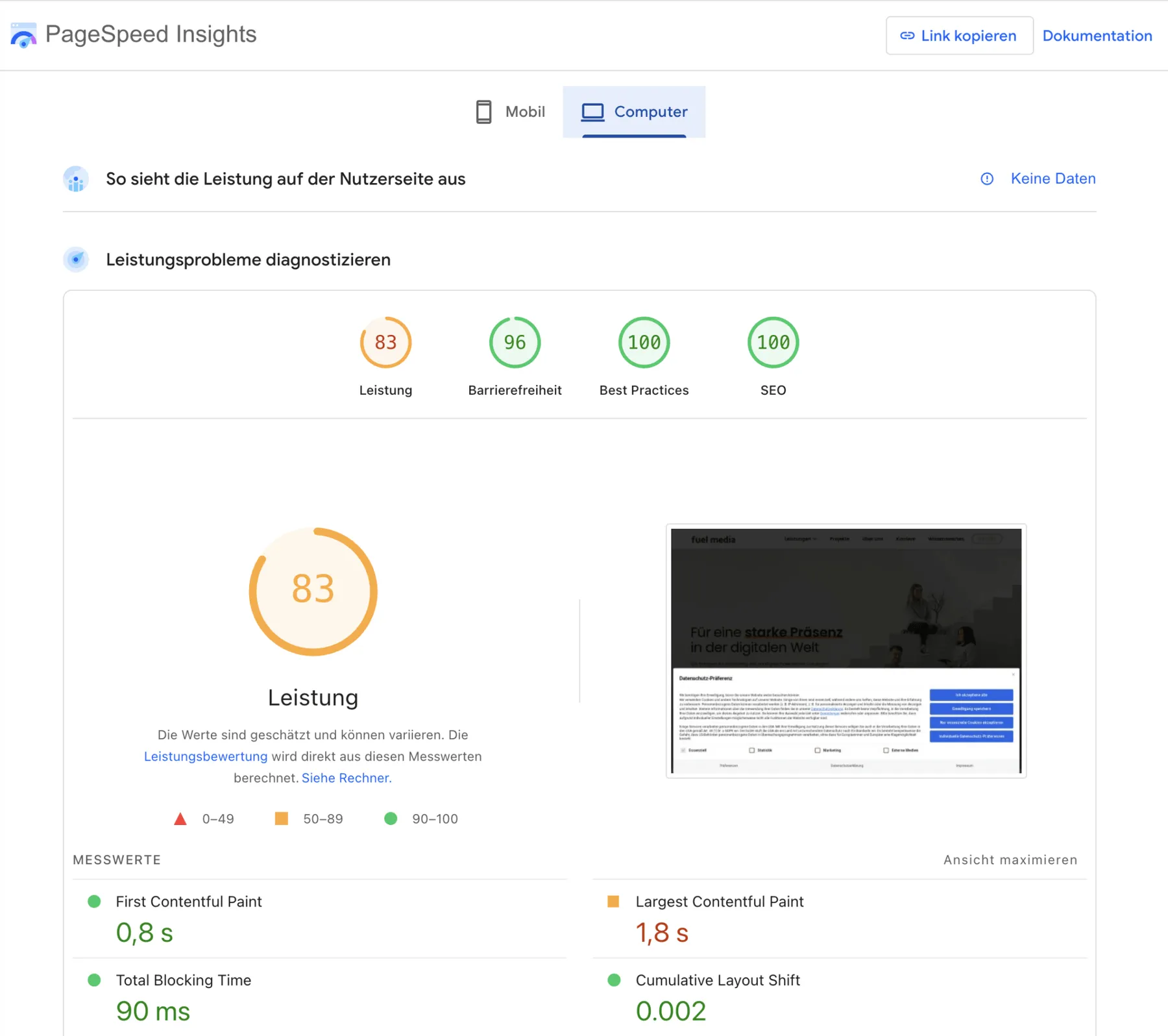Click the orange square 50–89 legend icon

click(x=281, y=819)
